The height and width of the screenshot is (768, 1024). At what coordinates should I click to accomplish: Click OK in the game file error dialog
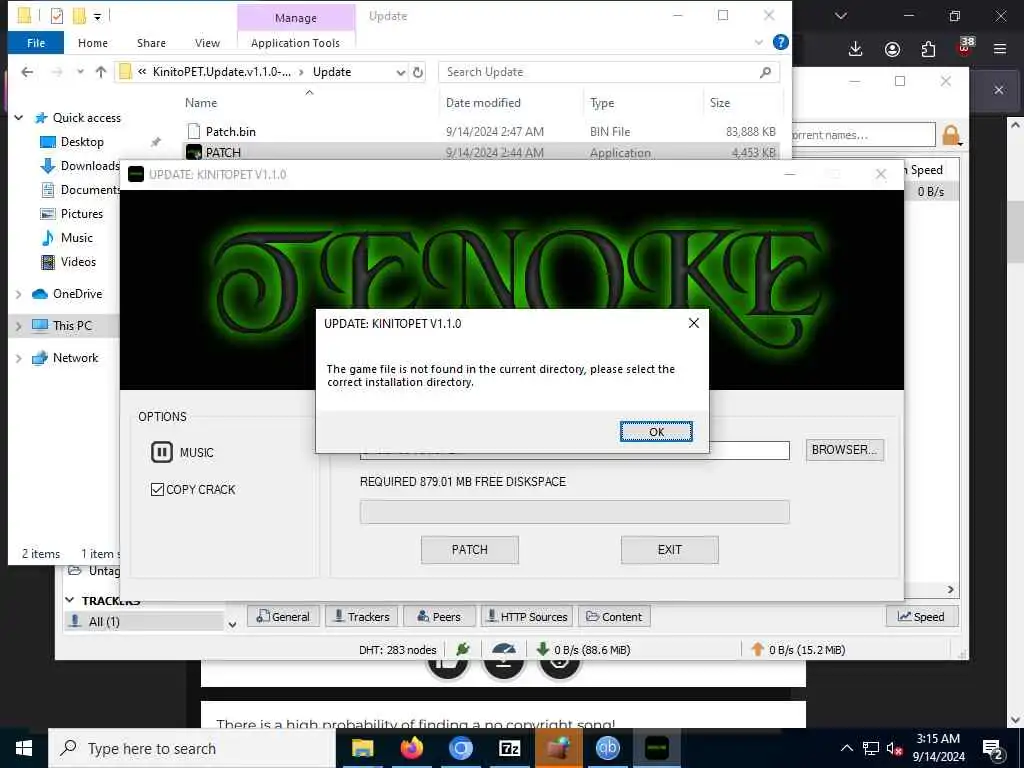(x=656, y=432)
